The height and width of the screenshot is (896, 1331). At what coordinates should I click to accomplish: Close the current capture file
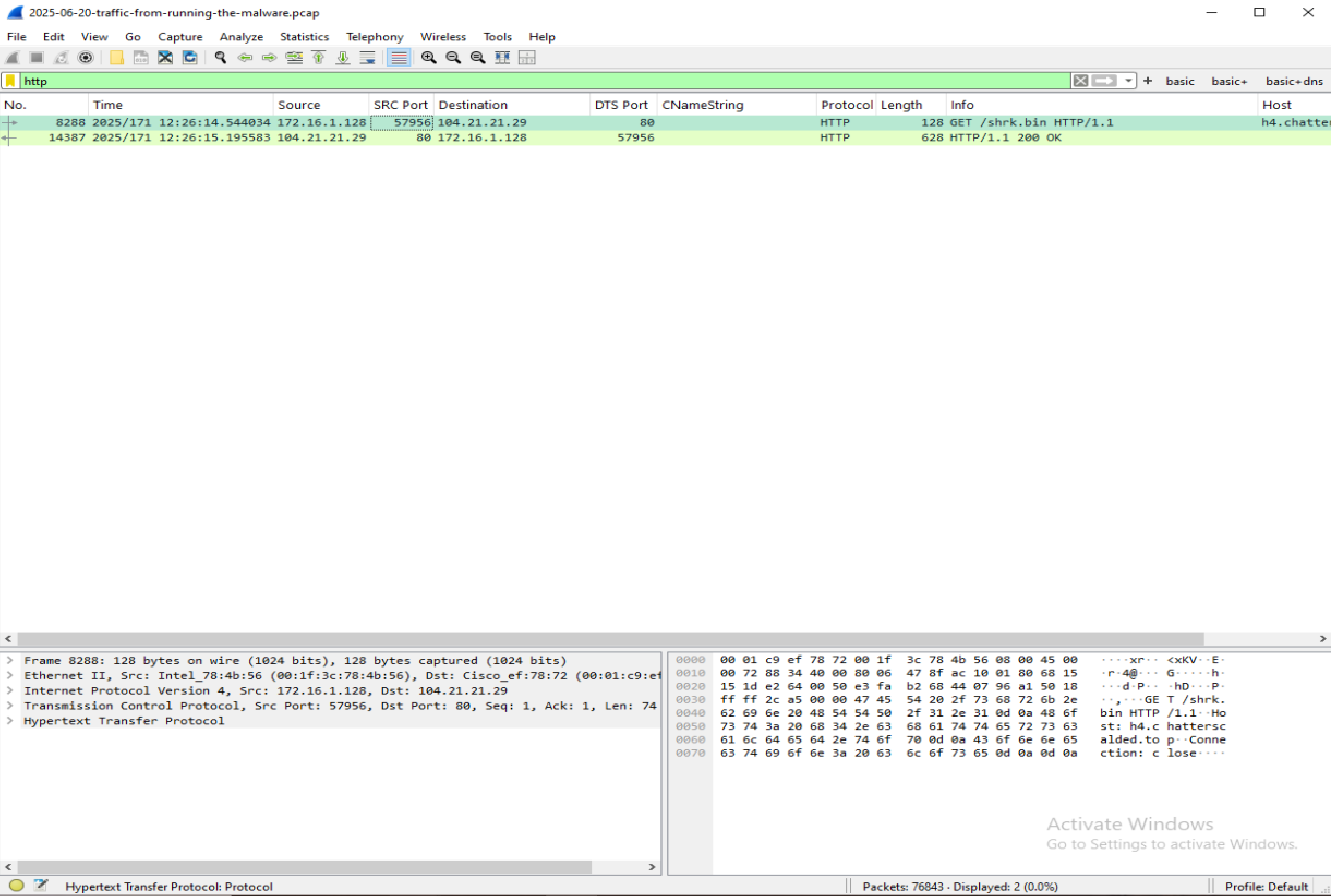pyautogui.click(x=165, y=57)
